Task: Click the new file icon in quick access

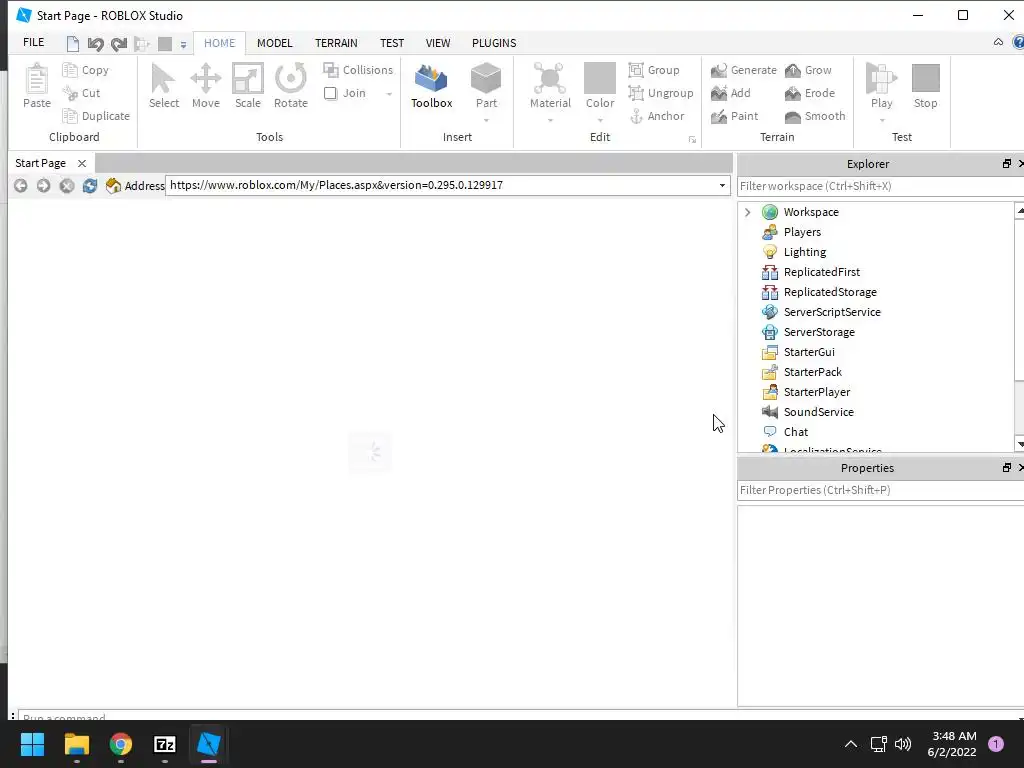Action: click(x=72, y=44)
